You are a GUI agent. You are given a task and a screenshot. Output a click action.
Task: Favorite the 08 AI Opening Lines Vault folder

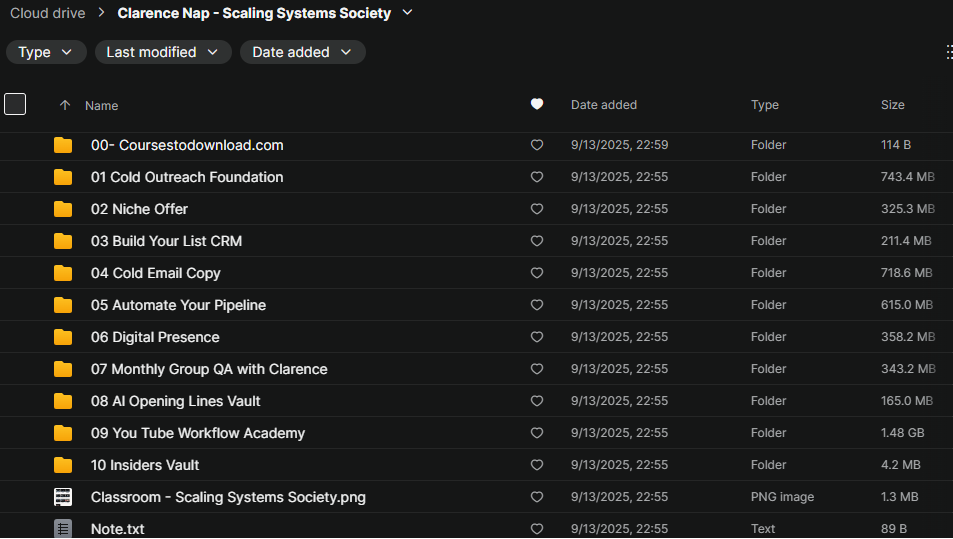(x=537, y=401)
